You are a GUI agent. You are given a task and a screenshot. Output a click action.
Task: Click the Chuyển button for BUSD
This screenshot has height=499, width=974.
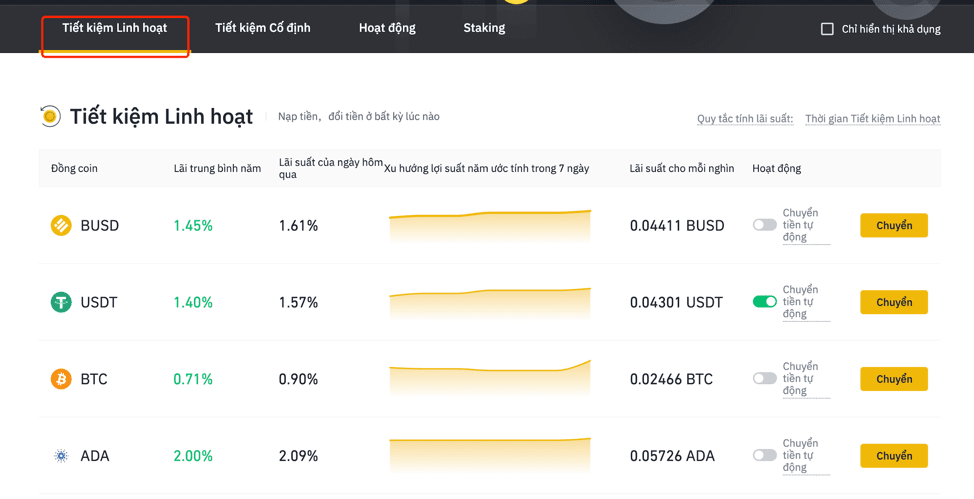(894, 226)
